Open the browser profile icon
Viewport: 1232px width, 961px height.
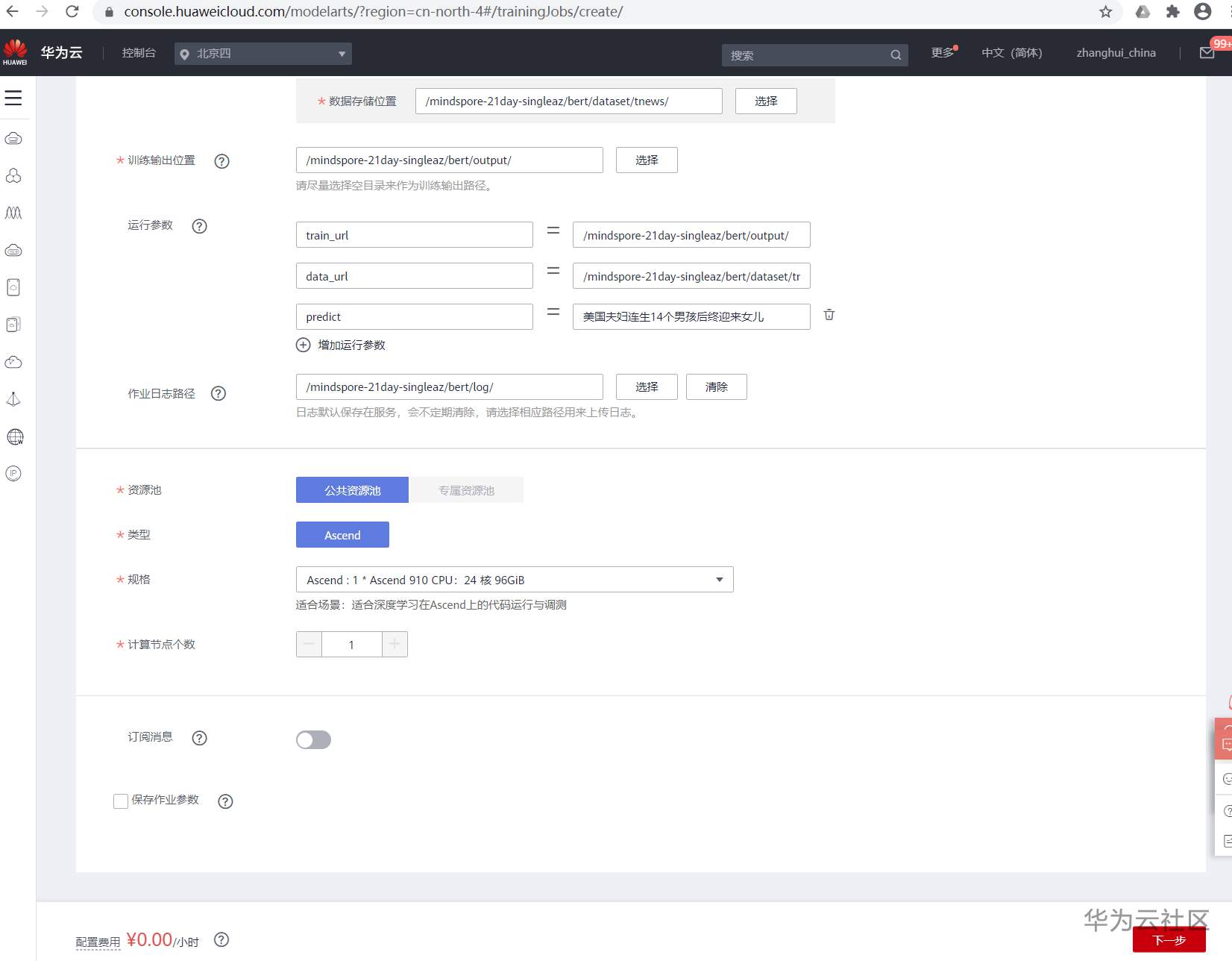coord(1202,11)
